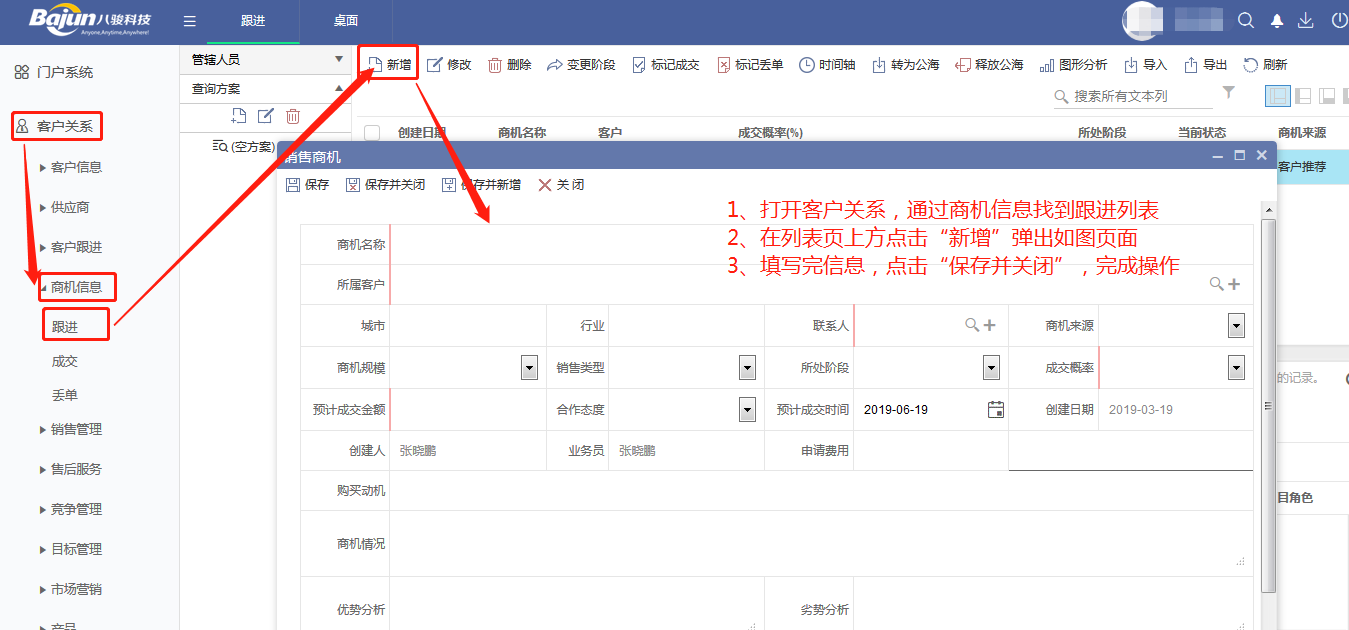Open the 销售类型 dropdown
1349x630 pixels.
coord(747,367)
